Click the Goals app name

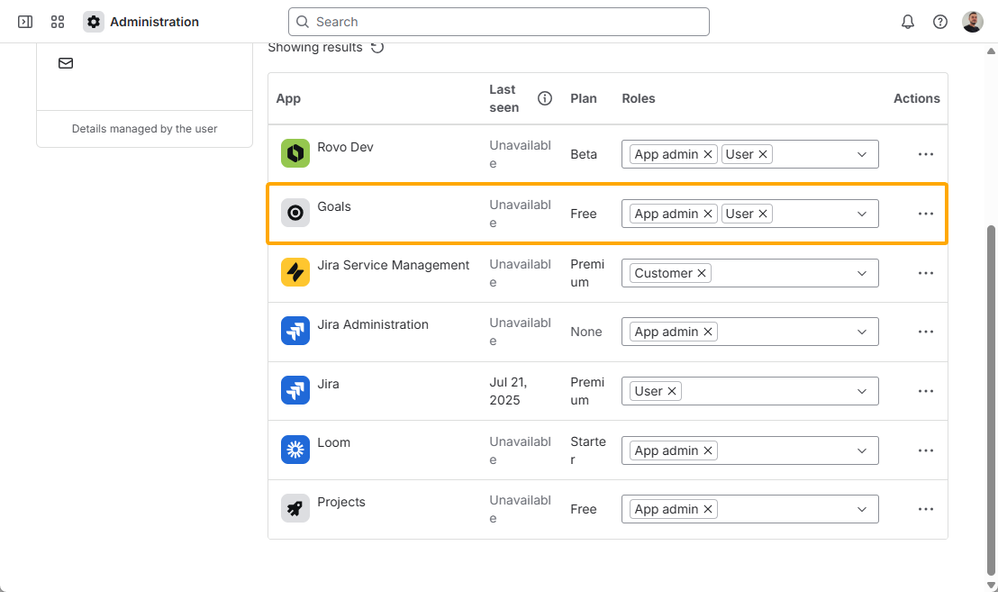[334, 206]
